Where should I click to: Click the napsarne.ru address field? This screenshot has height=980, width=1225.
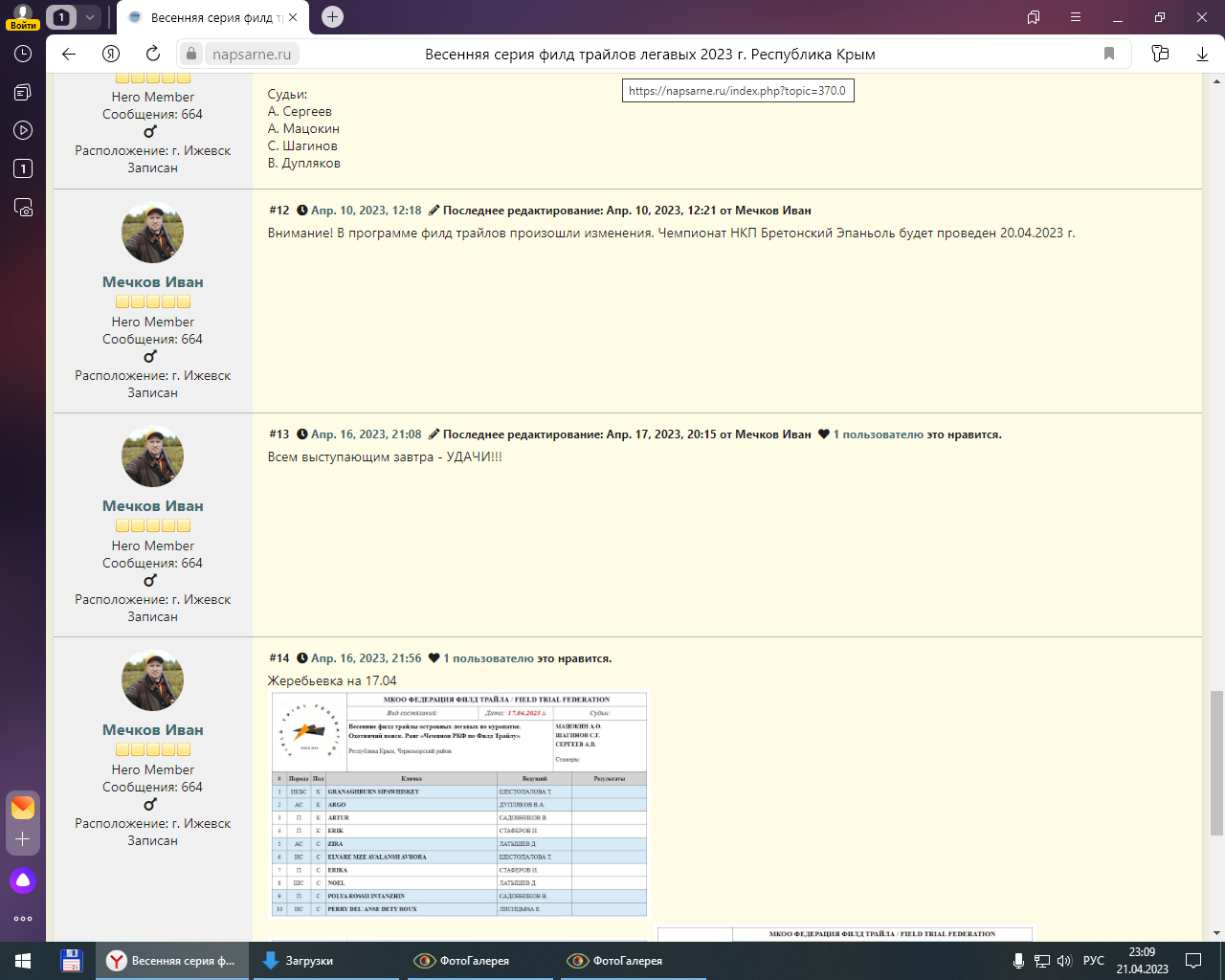(252, 54)
